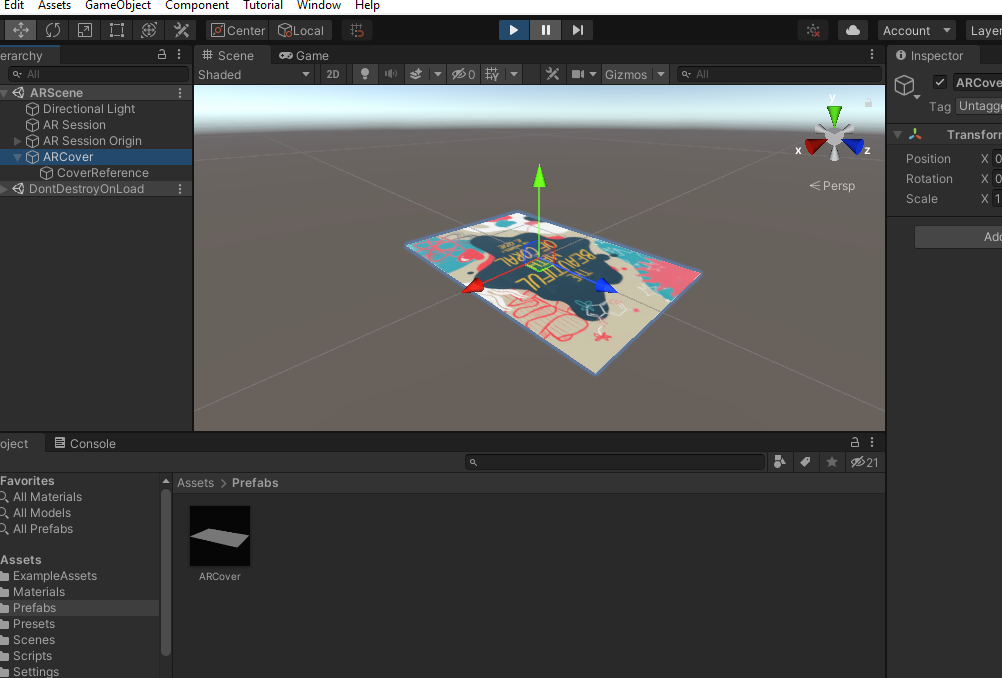Open grid settings dropdown arrow
Image resolution: width=1002 pixels, height=678 pixels.
(514, 74)
